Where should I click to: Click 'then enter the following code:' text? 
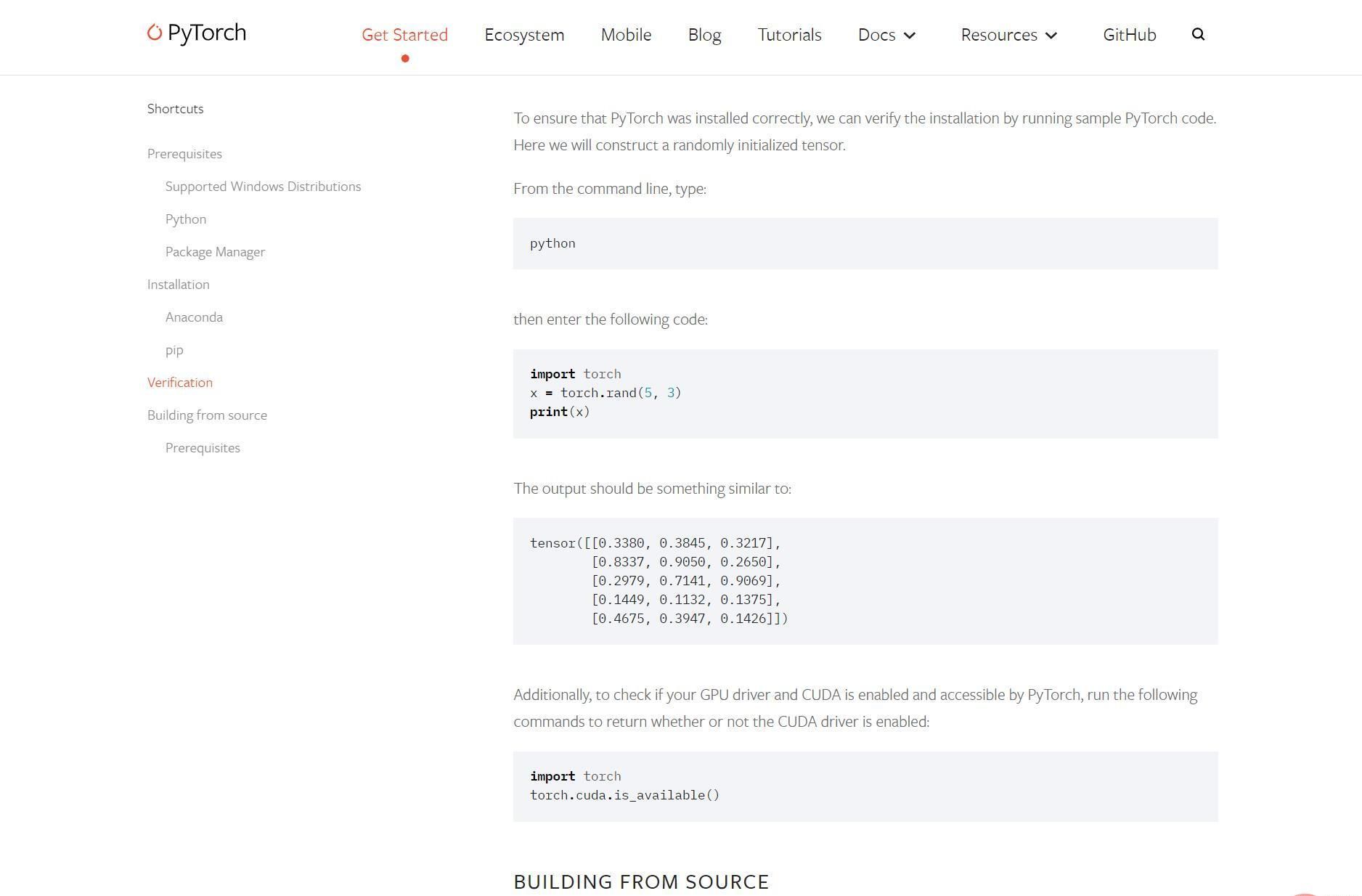tap(611, 319)
